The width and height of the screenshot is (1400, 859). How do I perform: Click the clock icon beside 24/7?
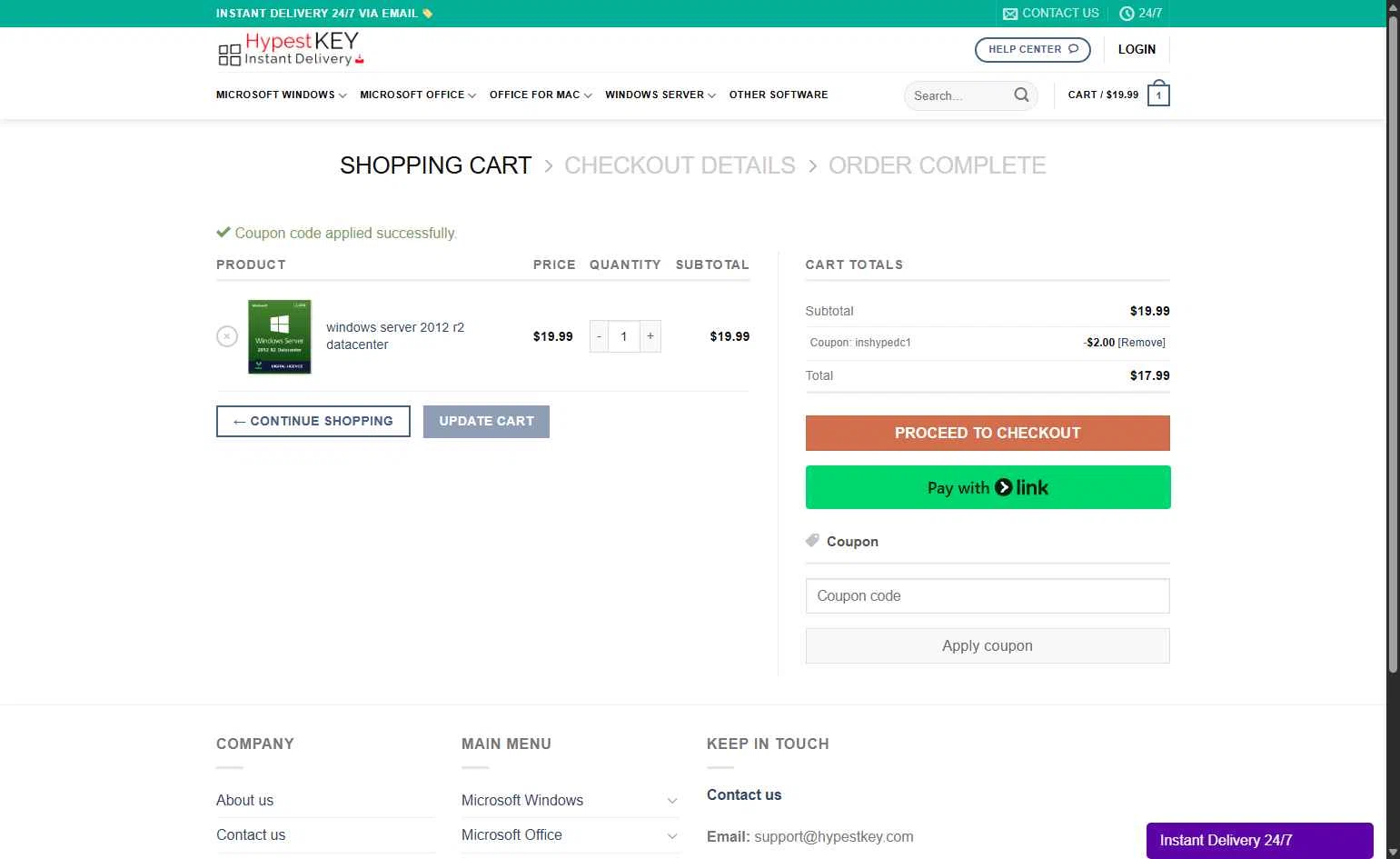click(x=1127, y=14)
